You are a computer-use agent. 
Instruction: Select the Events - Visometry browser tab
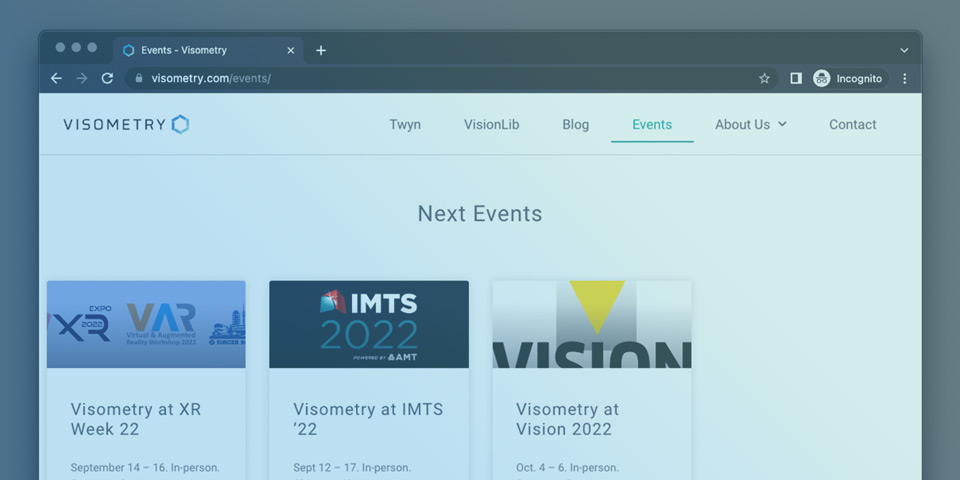pyautogui.click(x=208, y=50)
